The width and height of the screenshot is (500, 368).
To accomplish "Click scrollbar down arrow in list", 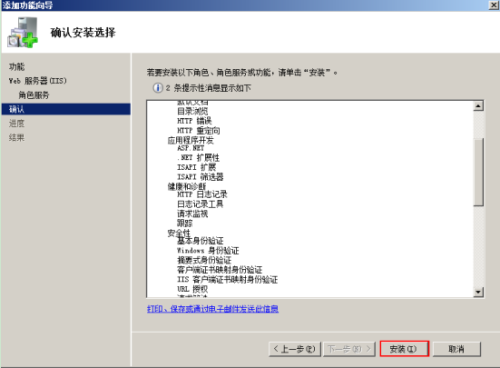I will pos(478,292).
